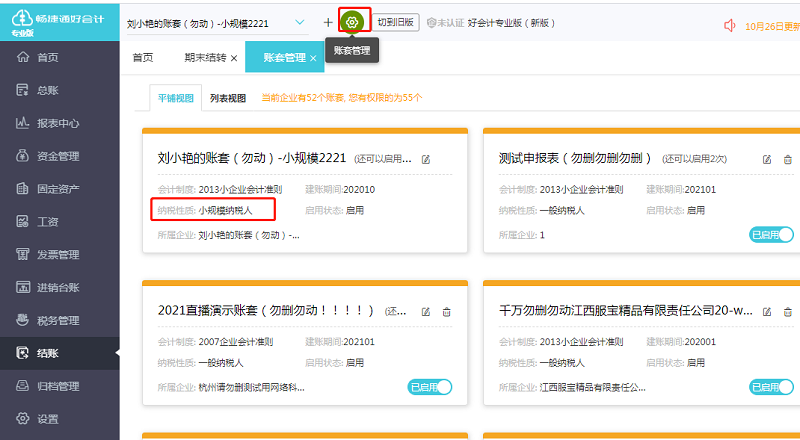Open 总账 in the sidebar

click(60, 90)
